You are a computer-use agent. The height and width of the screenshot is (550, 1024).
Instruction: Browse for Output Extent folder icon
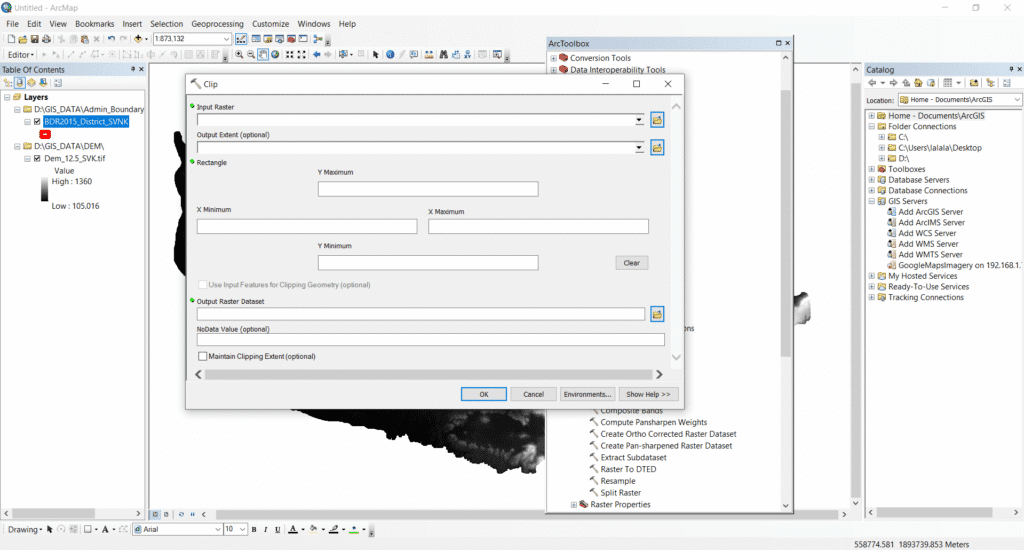tap(657, 148)
